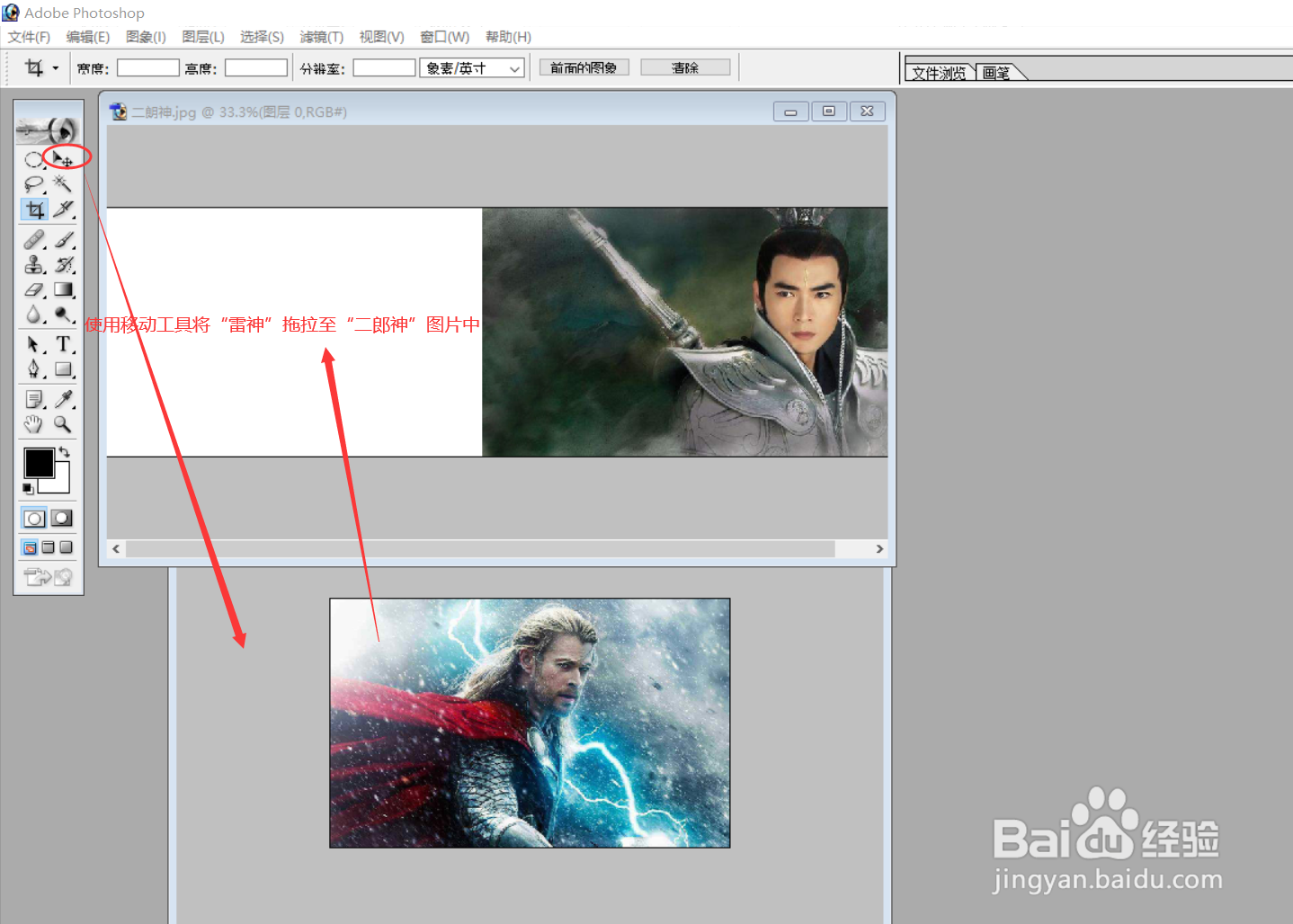Open the 编辑(E) menu

click(x=88, y=37)
